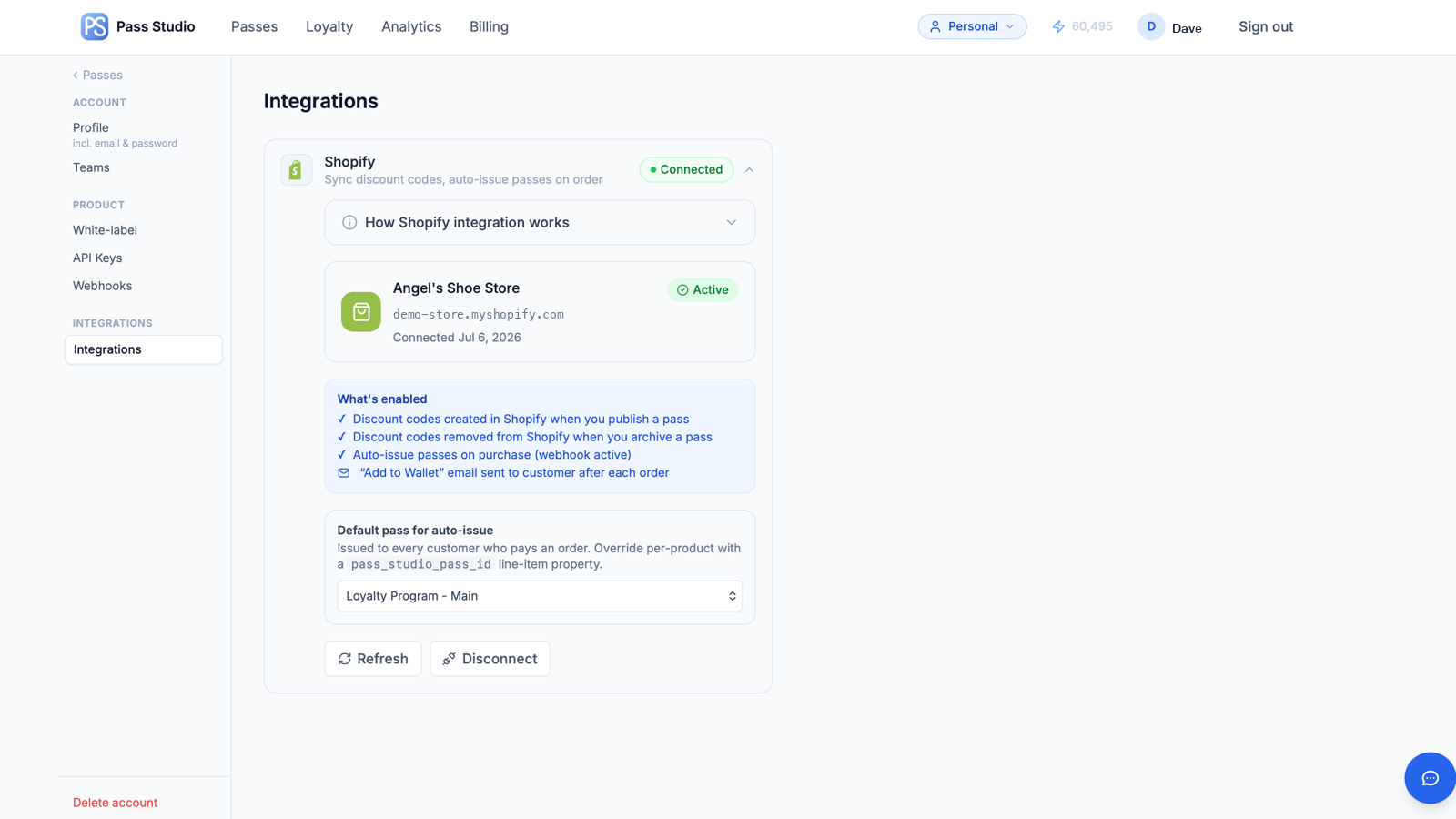Viewport: 1456px width, 819px height.
Task: Expand How Shopify integration works section
Action: (x=540, y=222)
